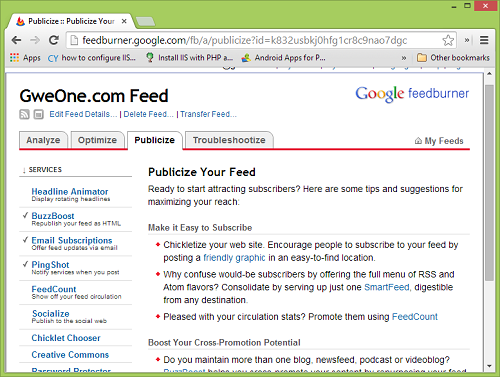
Task: Select the Publicize browser tab title
Action: point(71,21)
